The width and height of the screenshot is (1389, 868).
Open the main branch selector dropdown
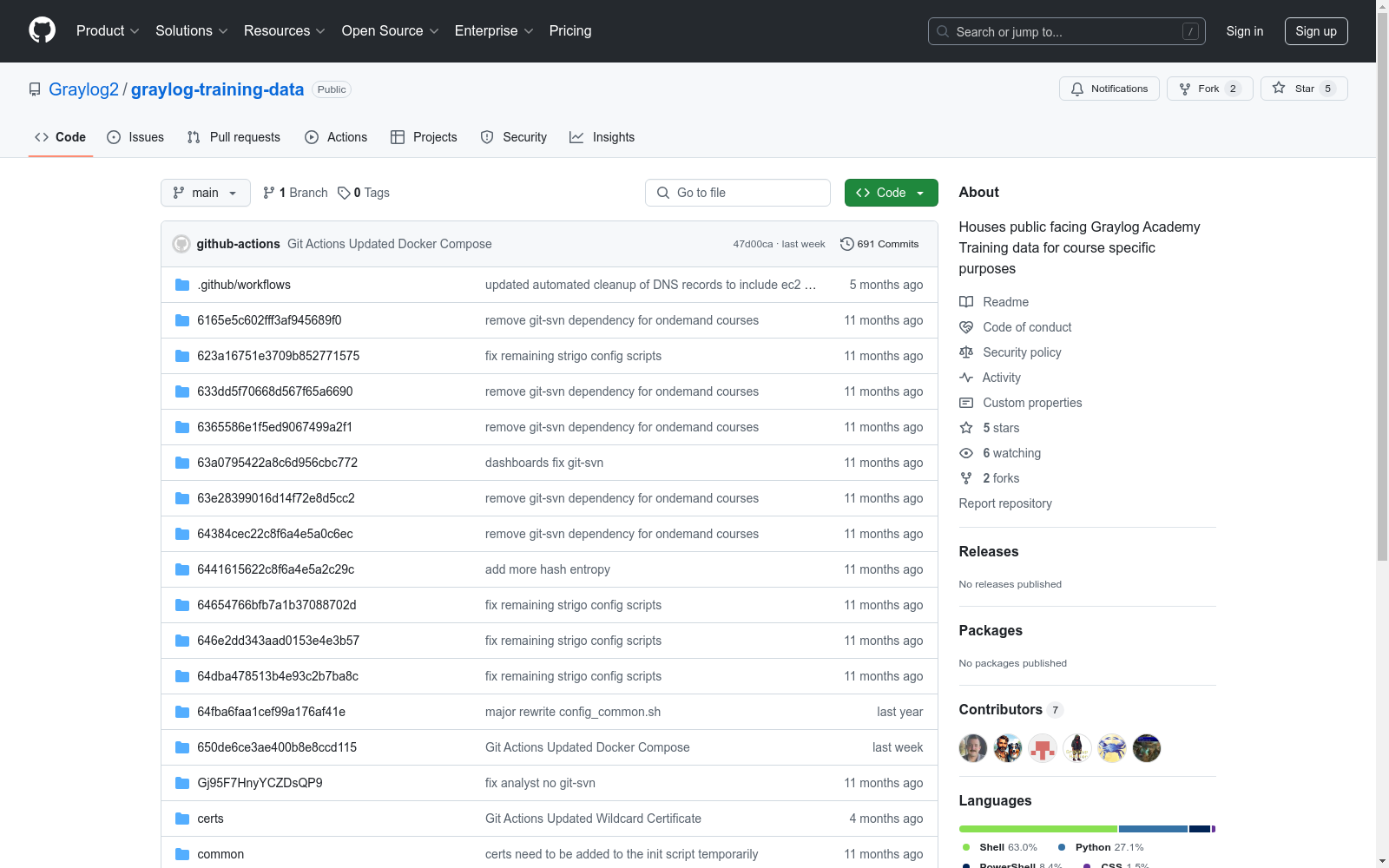[x=206, y=193]
